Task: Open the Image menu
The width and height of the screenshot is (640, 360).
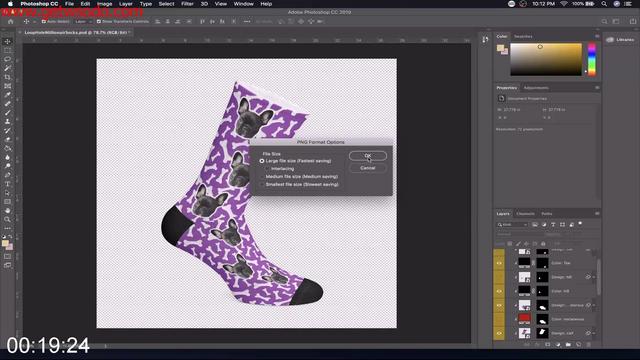Action: (x=104, y=4)
